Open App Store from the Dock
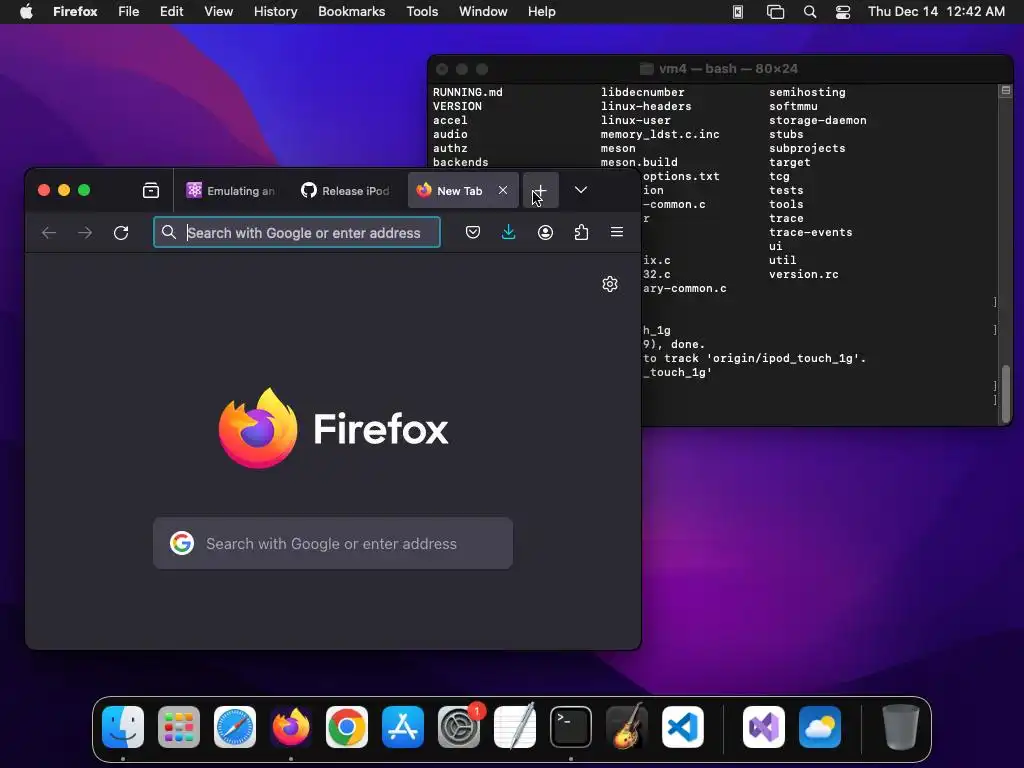Viewport: 1024px width, 768px height. pyautogui.click(x=403, y=727)
